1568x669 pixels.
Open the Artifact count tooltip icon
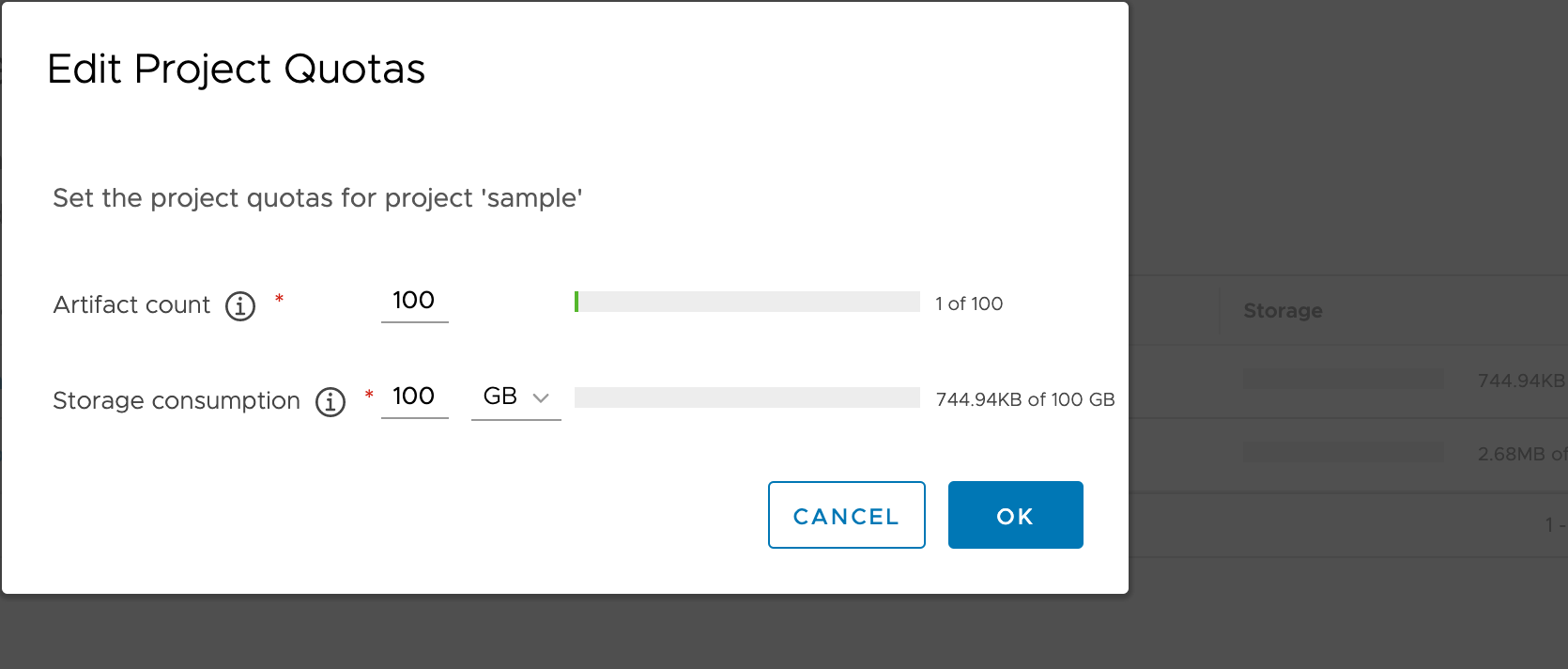pos(240,305)
